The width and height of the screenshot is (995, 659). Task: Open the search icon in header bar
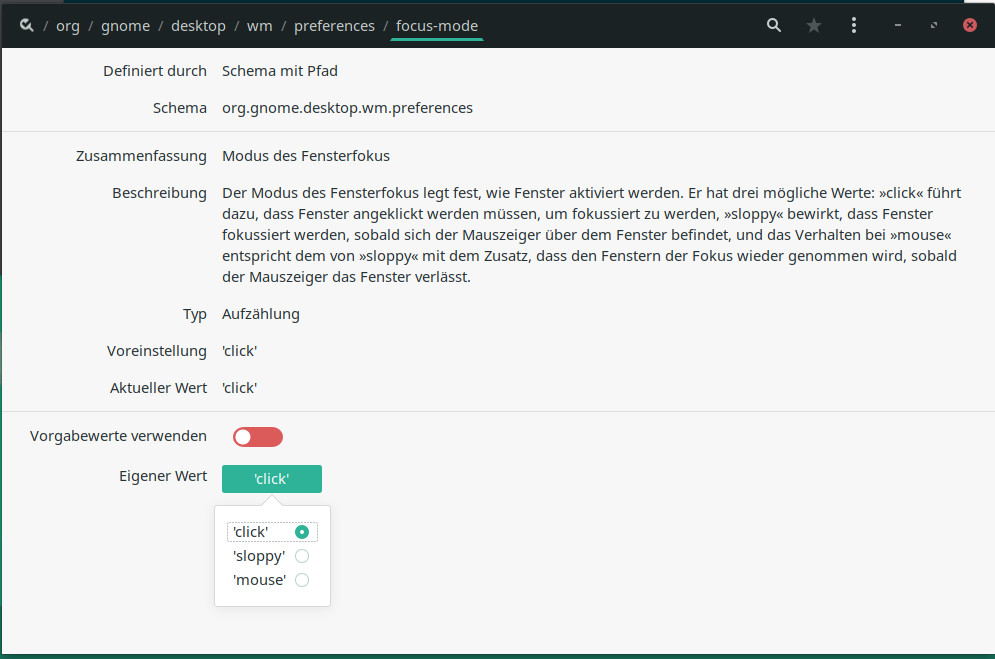point(774,26)
